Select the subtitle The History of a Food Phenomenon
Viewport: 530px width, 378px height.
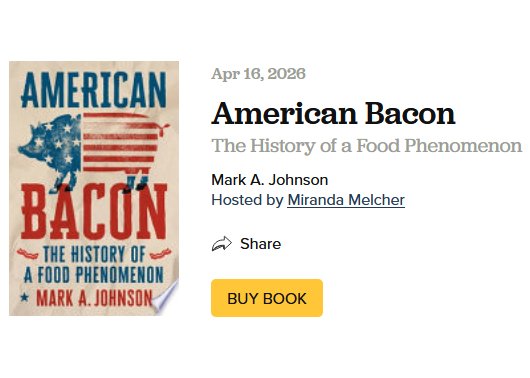tap(366, 146)
